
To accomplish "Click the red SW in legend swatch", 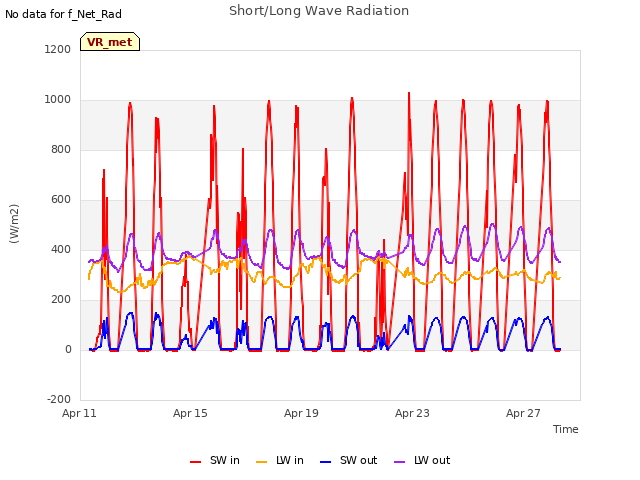I will click(x=196, y=462).
